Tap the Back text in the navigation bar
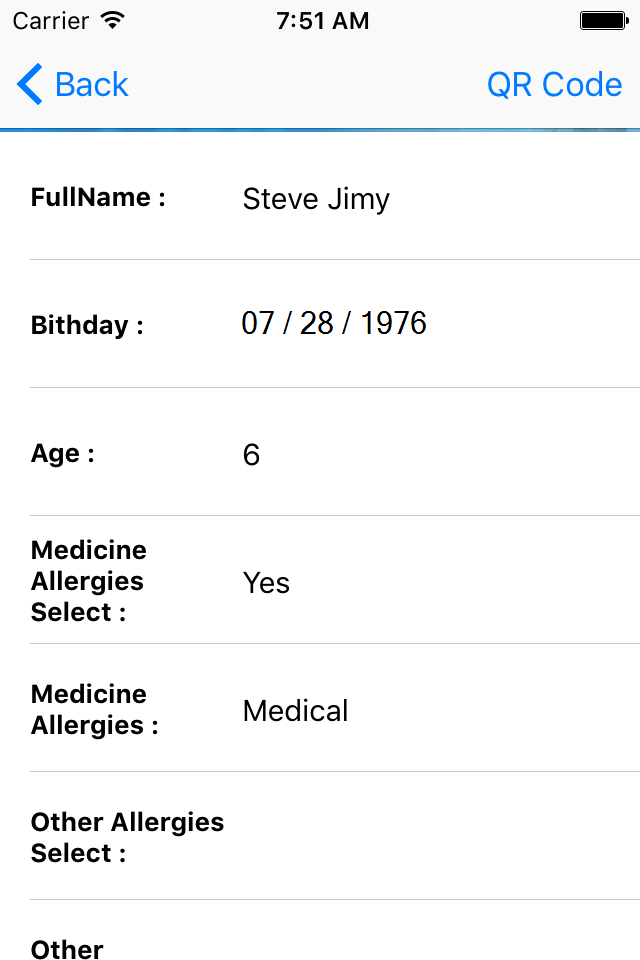The image size is (640, 960). click(92, 85)
